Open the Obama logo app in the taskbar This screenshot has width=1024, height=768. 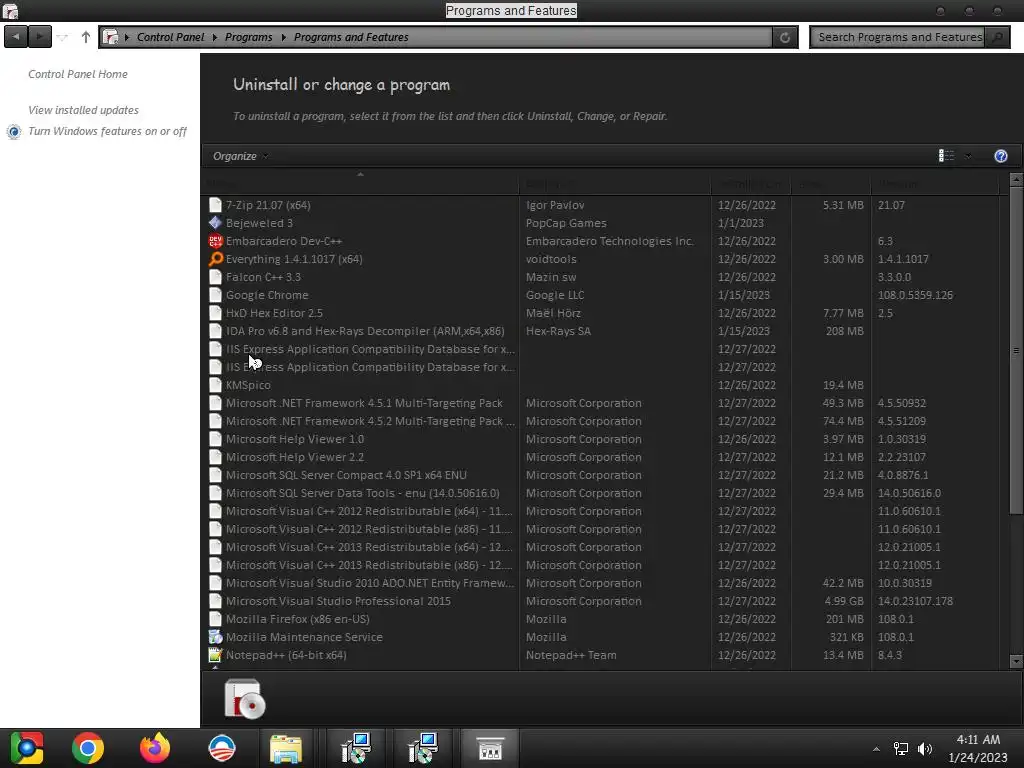pos(222,748)
